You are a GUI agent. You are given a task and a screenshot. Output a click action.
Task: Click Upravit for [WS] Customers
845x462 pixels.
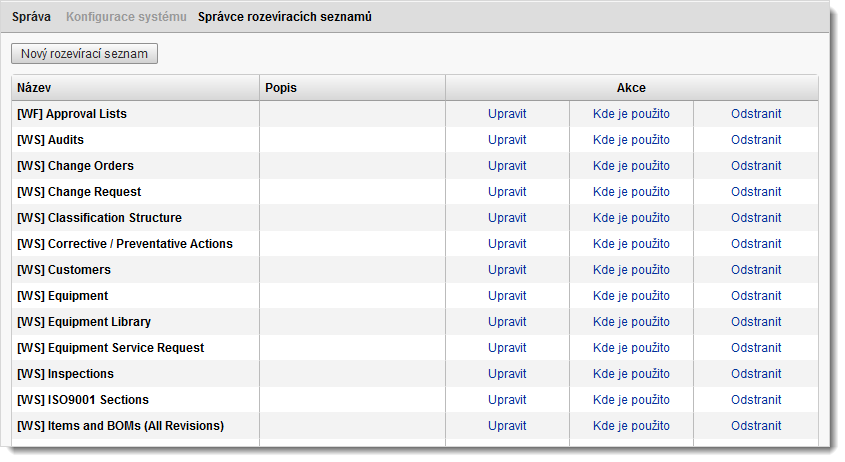507,270
